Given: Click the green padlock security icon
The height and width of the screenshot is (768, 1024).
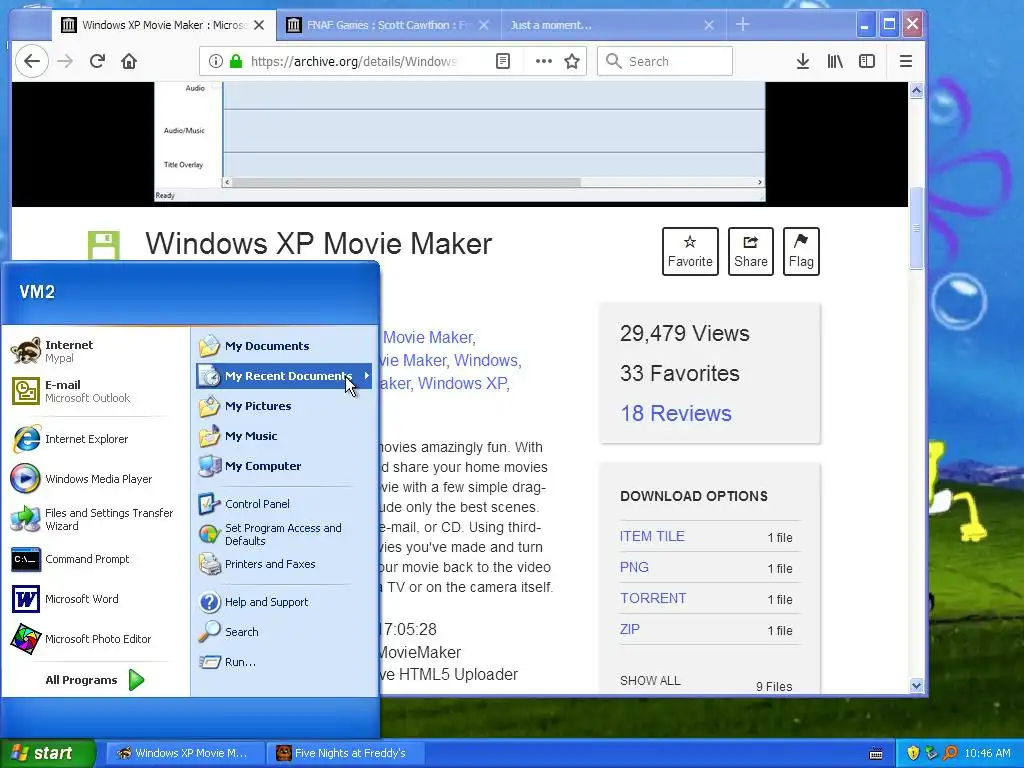Looking at the screenshot, I should tap(236, 61).
